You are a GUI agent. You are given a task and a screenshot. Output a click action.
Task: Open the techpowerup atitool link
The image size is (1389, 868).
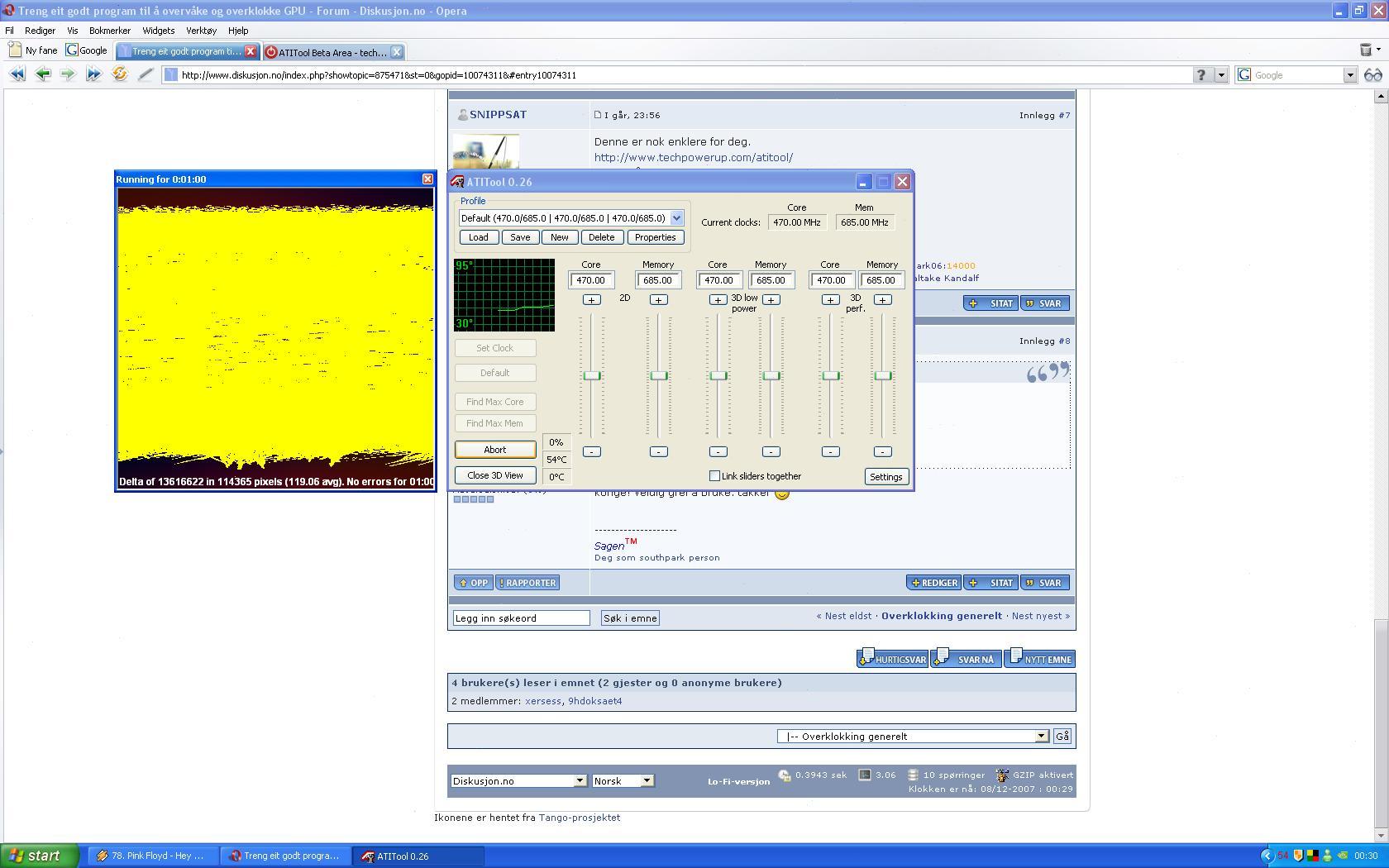point(693,157)
